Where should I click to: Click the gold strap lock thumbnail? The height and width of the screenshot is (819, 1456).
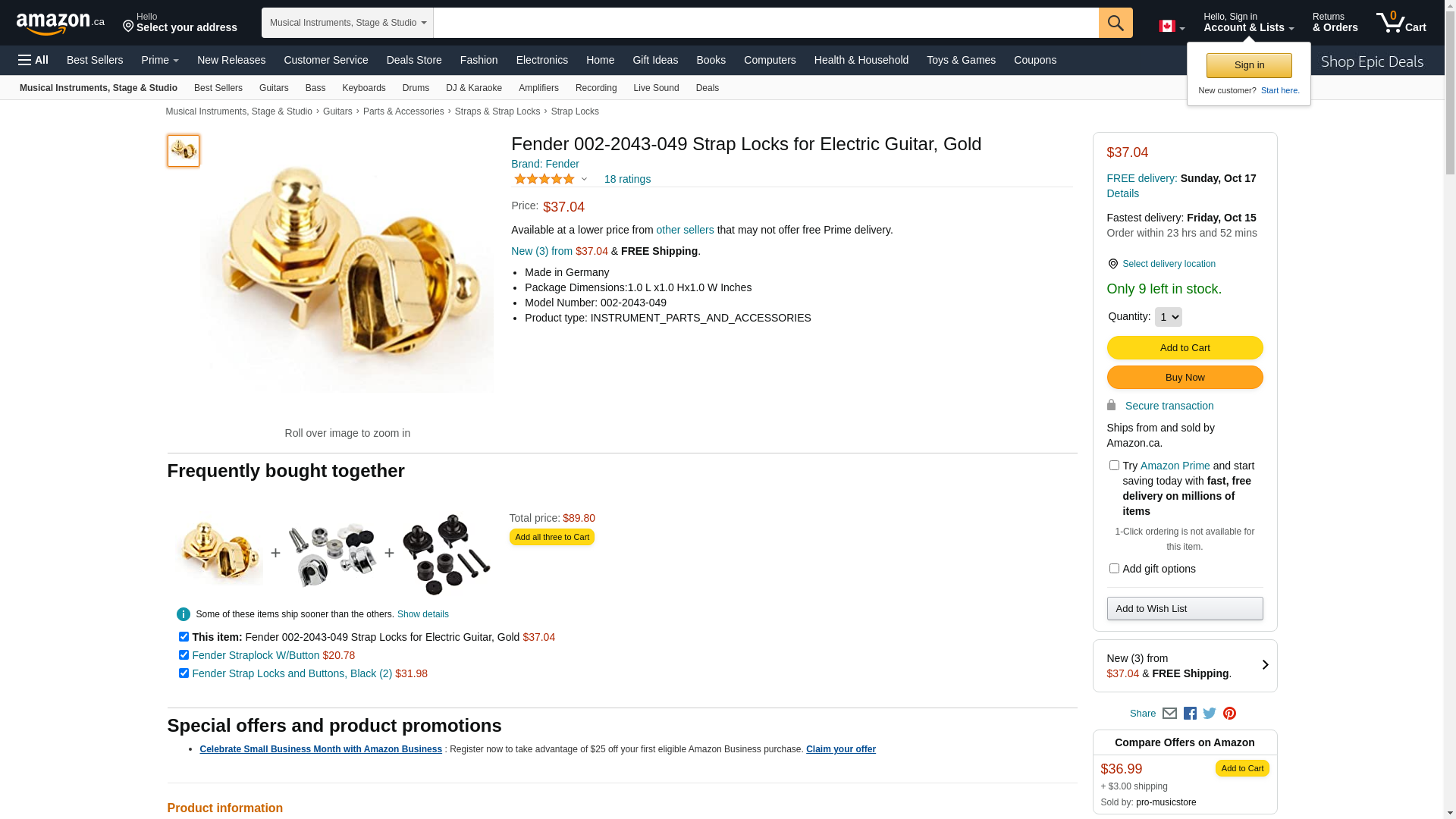click(x=184, y=151)
